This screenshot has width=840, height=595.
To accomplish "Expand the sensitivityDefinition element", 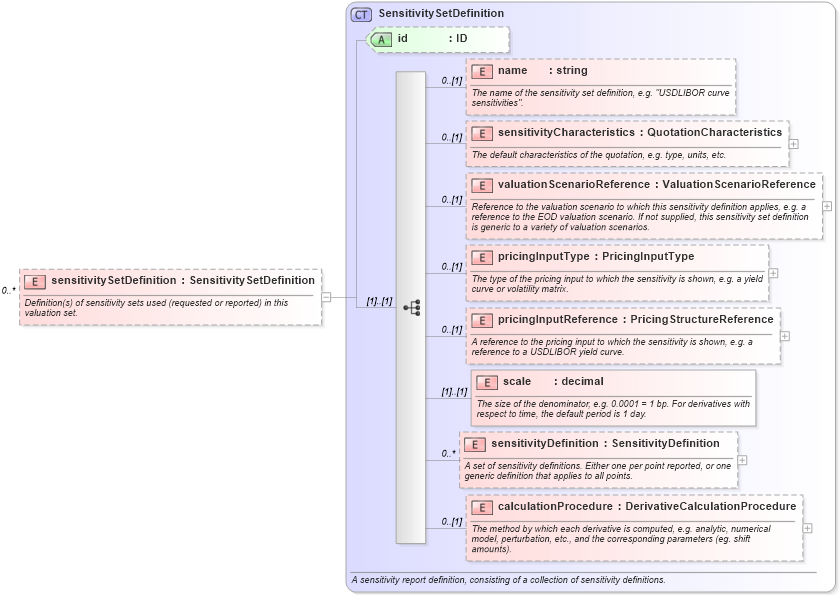I will pos(742,458).
